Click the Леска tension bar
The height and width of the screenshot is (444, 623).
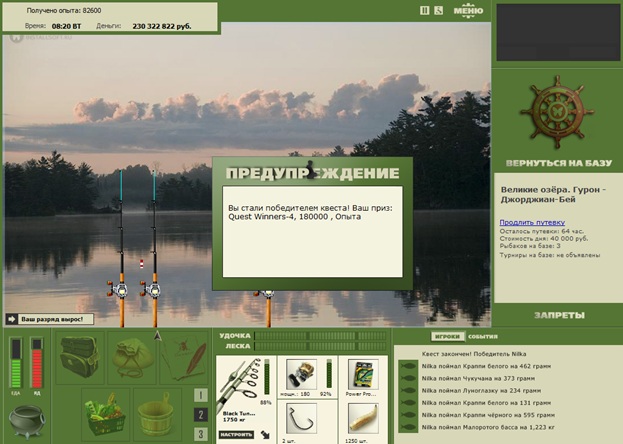[x=320, y=346]
